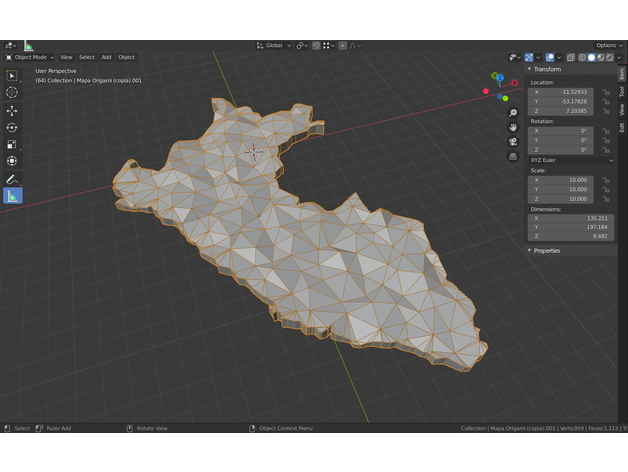
Task: Open the XYZ Euler rotation mode dropdown
Action: (x=571, y=160)
